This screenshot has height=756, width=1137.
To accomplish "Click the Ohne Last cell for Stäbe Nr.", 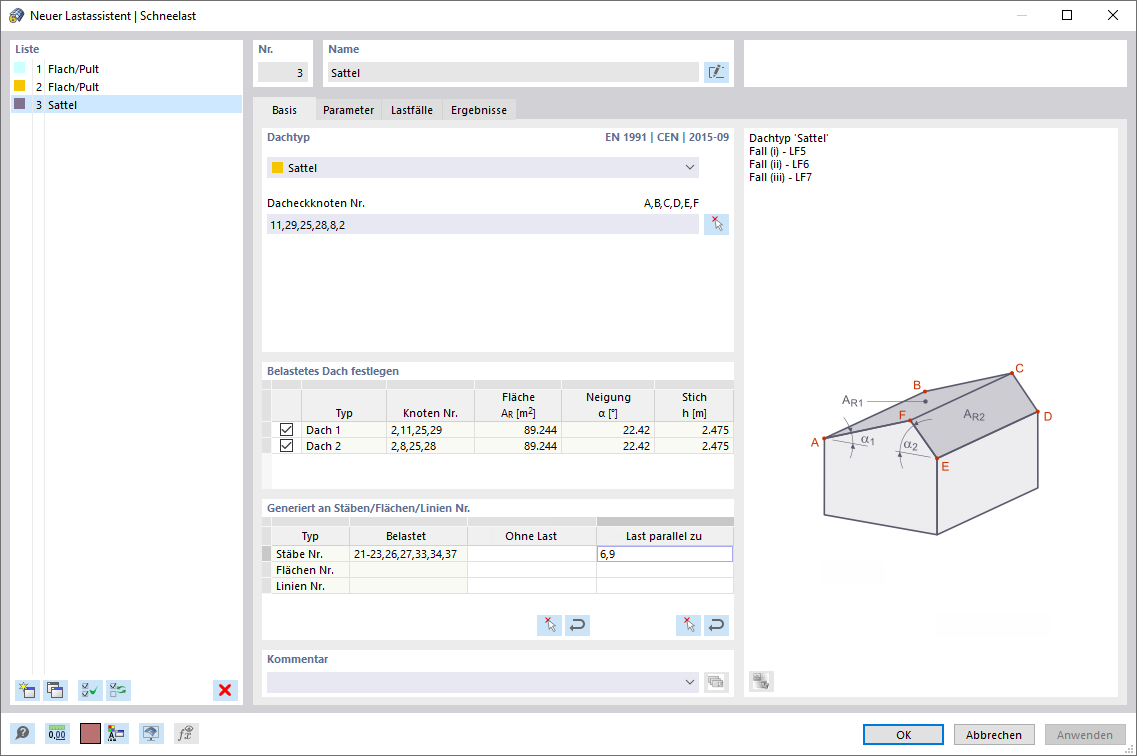I will pos(532,554).
